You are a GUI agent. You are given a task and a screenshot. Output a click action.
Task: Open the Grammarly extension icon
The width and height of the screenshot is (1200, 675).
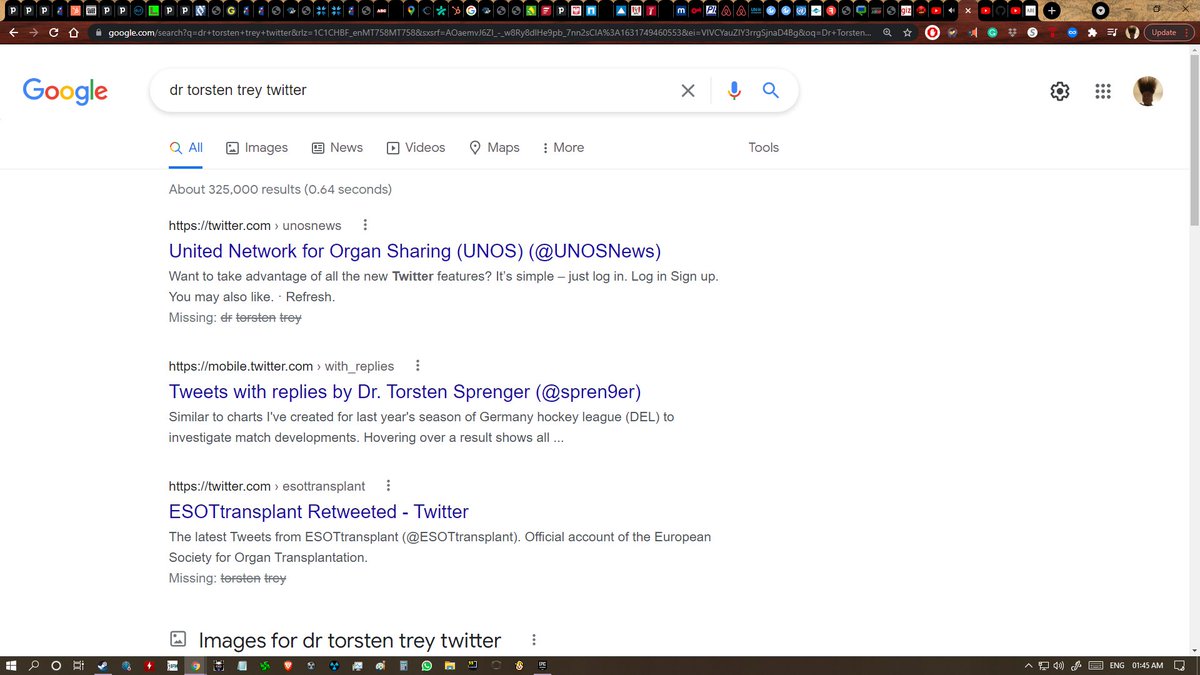992,32
